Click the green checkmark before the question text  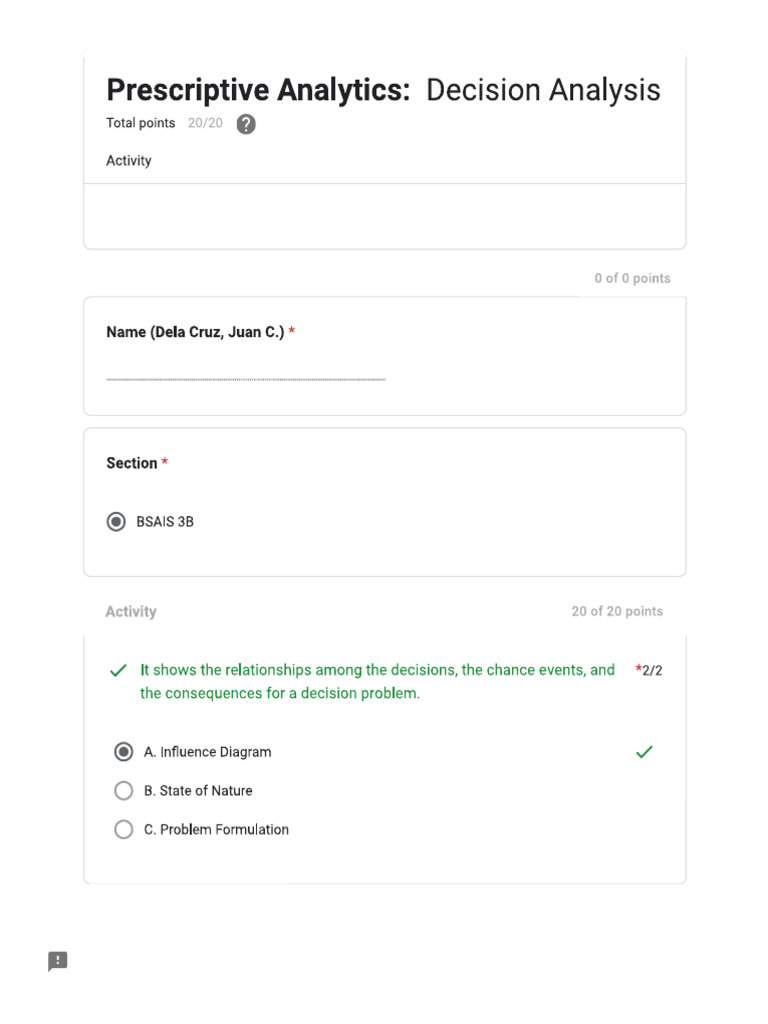118,670
